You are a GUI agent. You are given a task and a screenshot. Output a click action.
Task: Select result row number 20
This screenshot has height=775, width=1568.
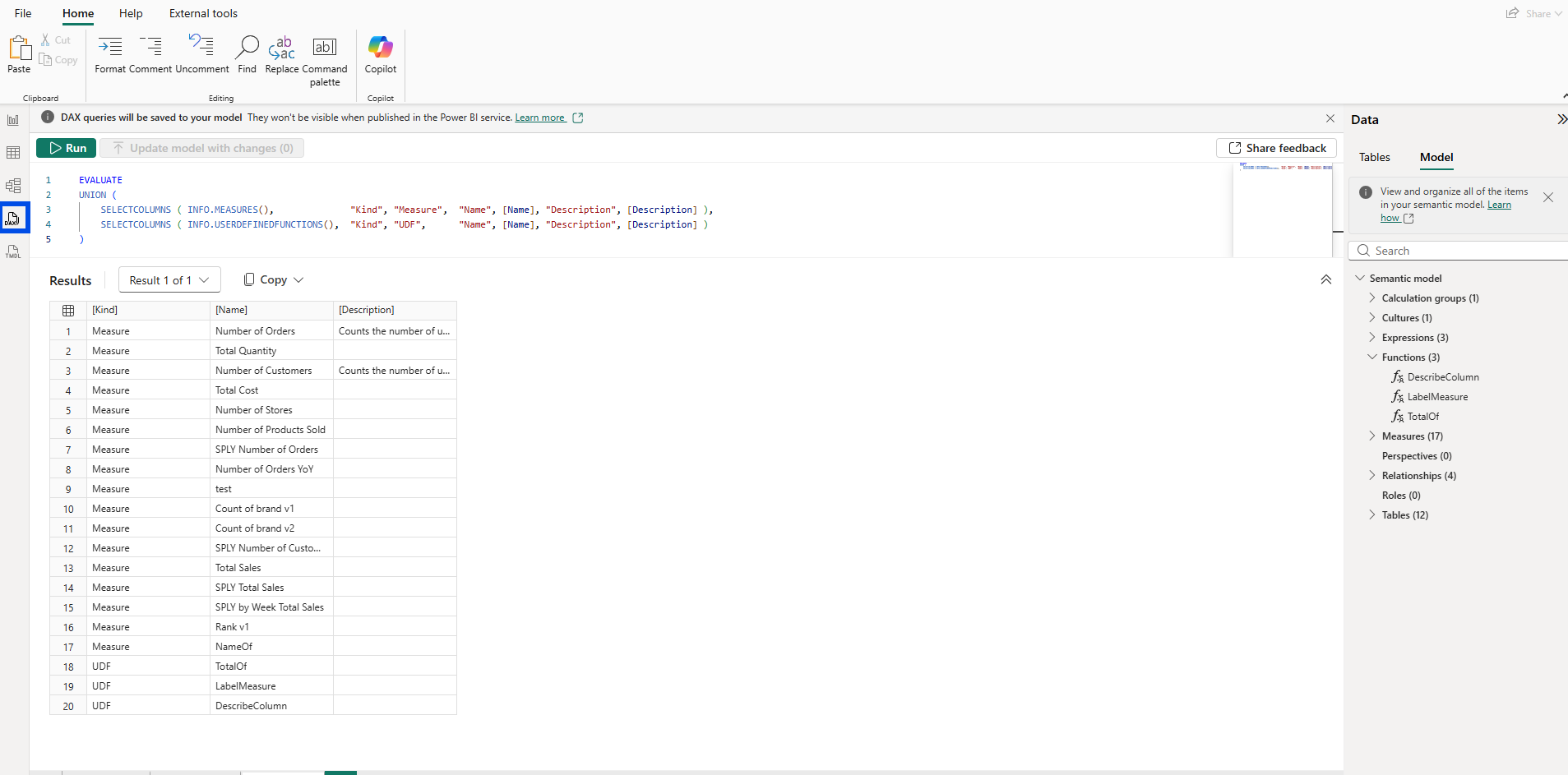coord(68,706)
